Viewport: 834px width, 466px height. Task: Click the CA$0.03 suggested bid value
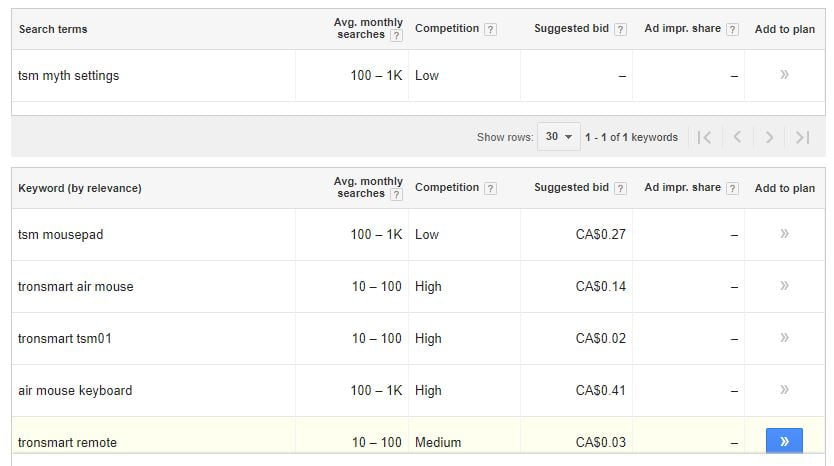click(601, 443)
